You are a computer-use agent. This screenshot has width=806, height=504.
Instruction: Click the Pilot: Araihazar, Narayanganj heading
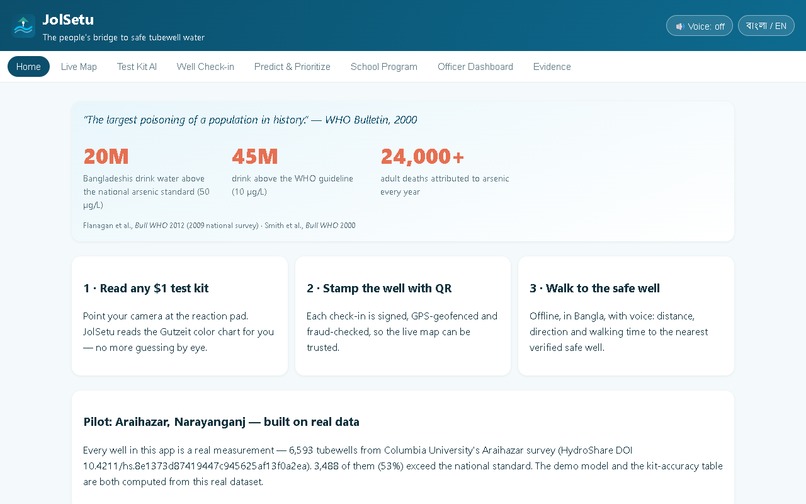pyautogui.click(x=221, y=422)
